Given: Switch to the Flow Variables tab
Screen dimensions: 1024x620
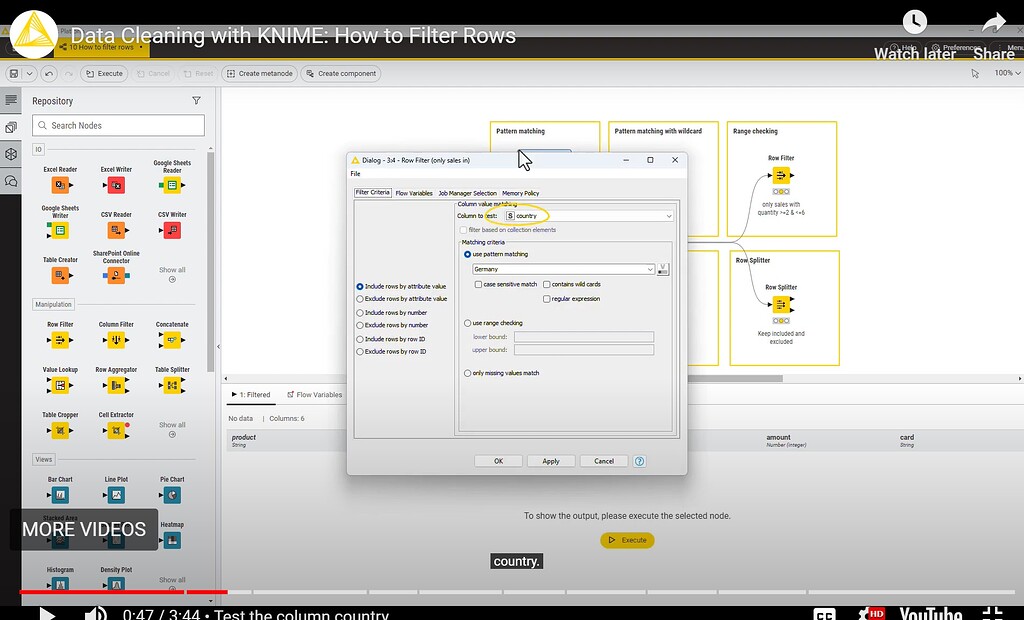Looking at the screenshot, I should [x=415, y=192].
